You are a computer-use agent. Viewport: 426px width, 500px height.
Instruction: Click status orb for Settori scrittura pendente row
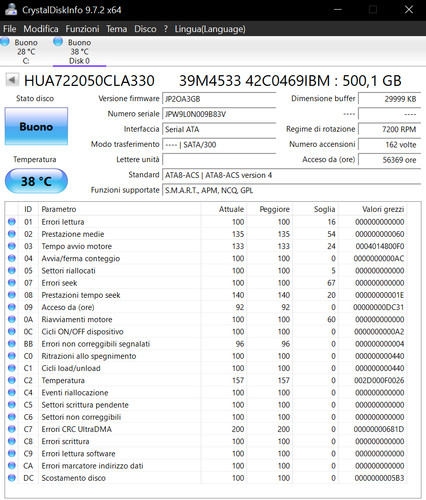[12, 405]
